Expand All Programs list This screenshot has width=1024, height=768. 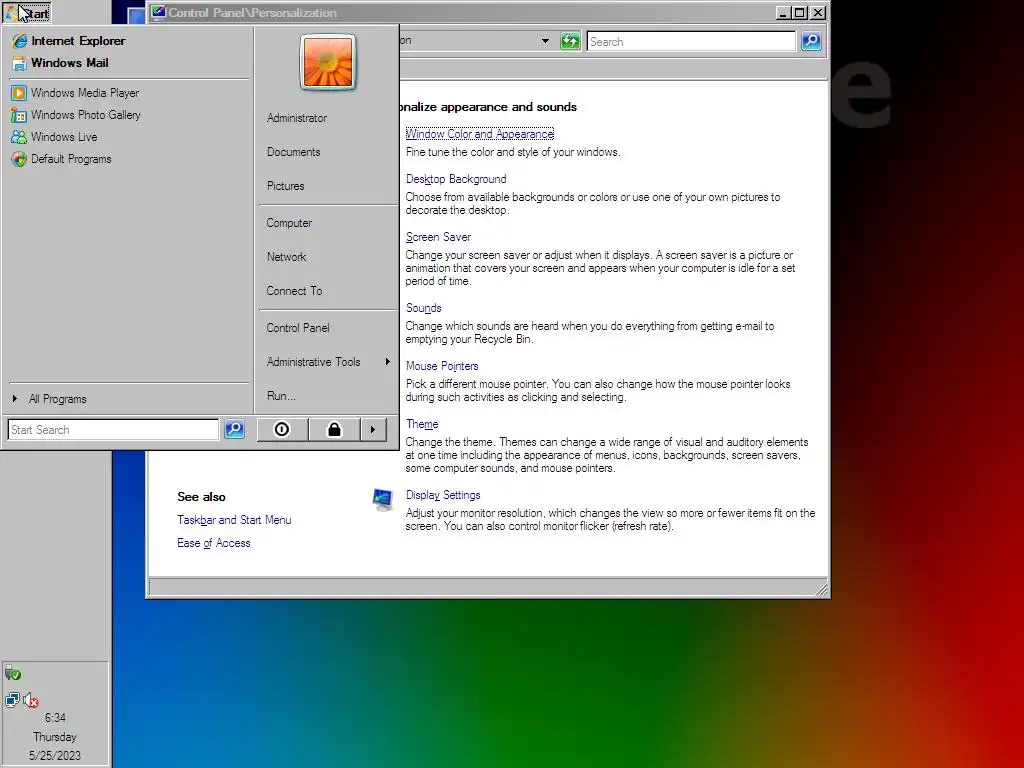(x=50, y=398)
